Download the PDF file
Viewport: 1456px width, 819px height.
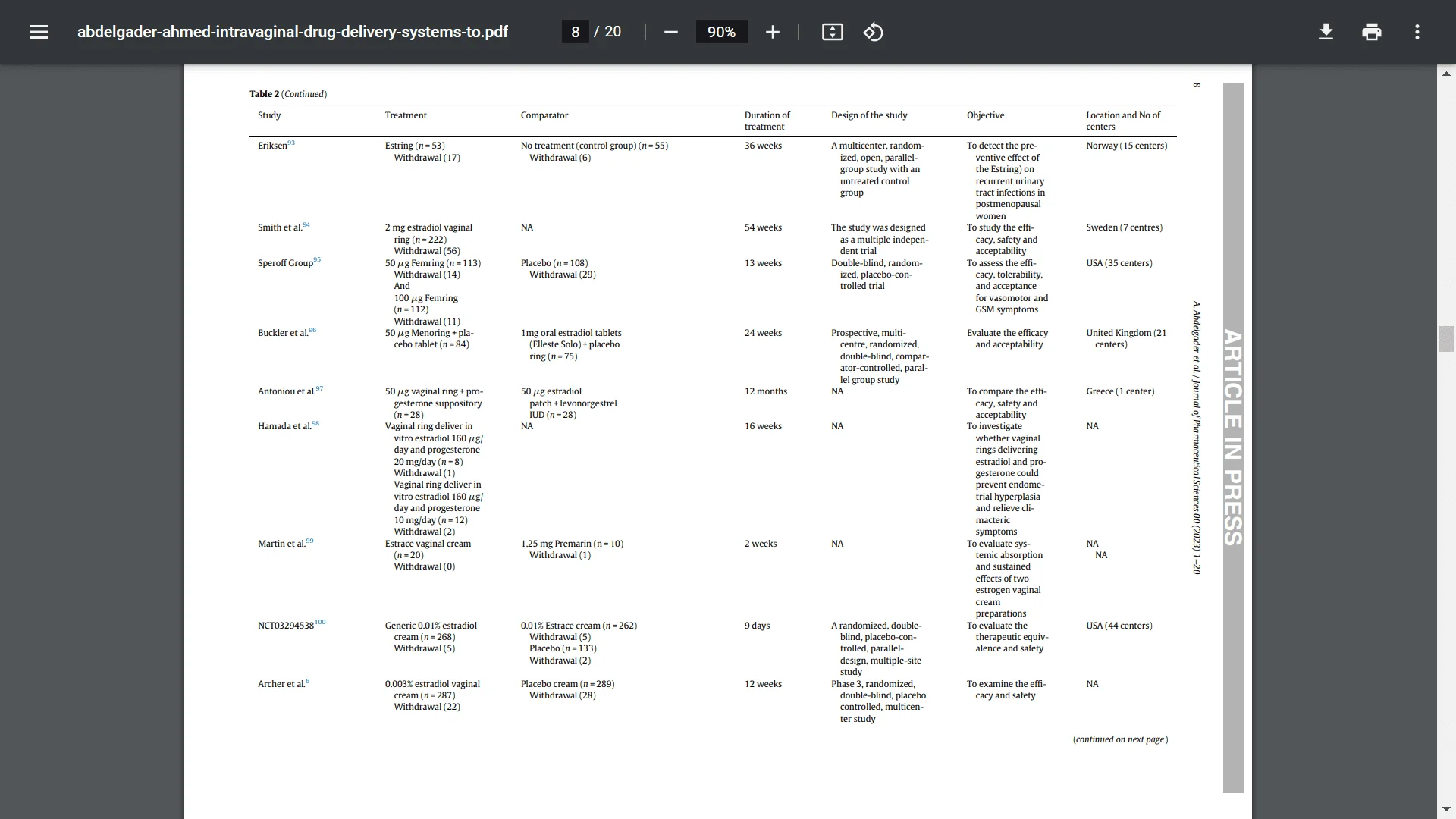pos(1326,32)
